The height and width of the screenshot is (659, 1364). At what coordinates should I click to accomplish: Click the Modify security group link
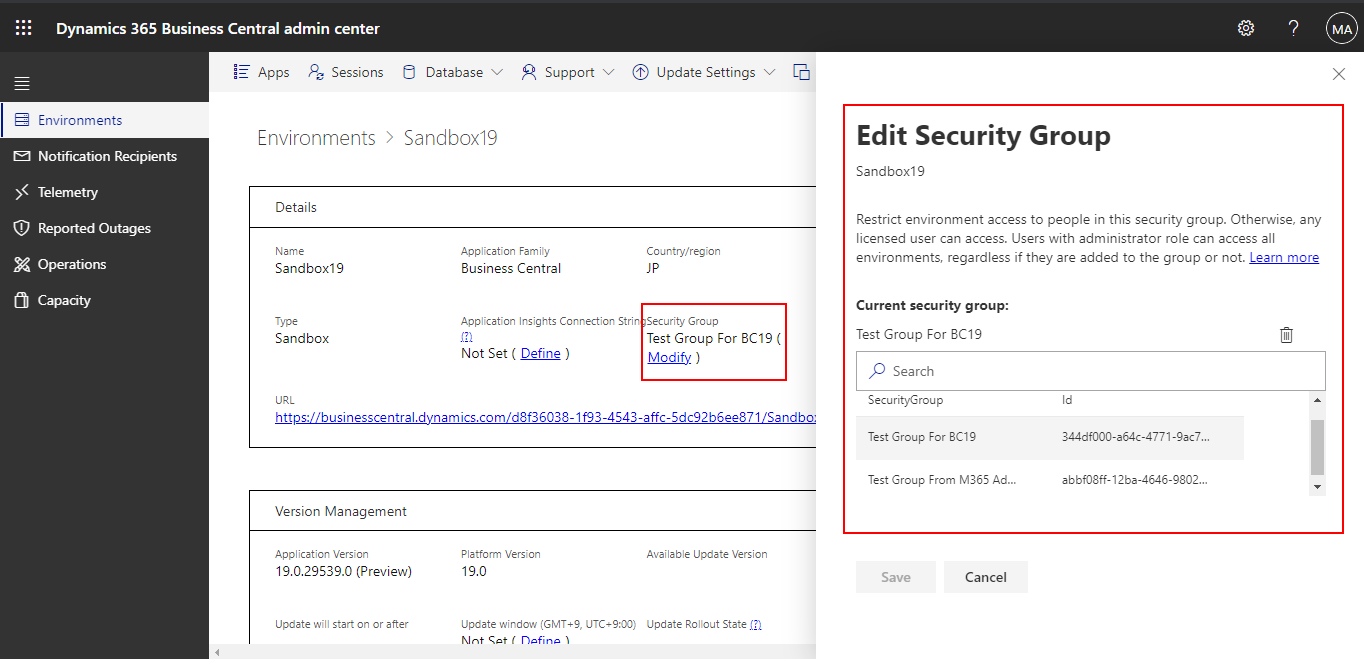pos(669,357)
